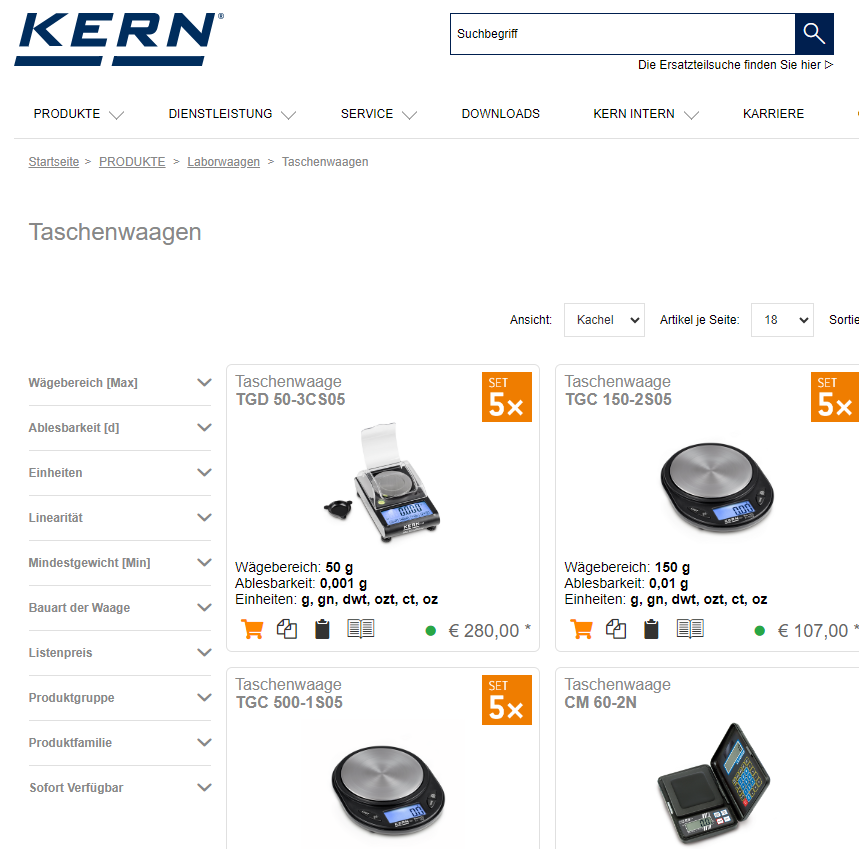Open the DOWNLOADS menu item

(500, 114)
